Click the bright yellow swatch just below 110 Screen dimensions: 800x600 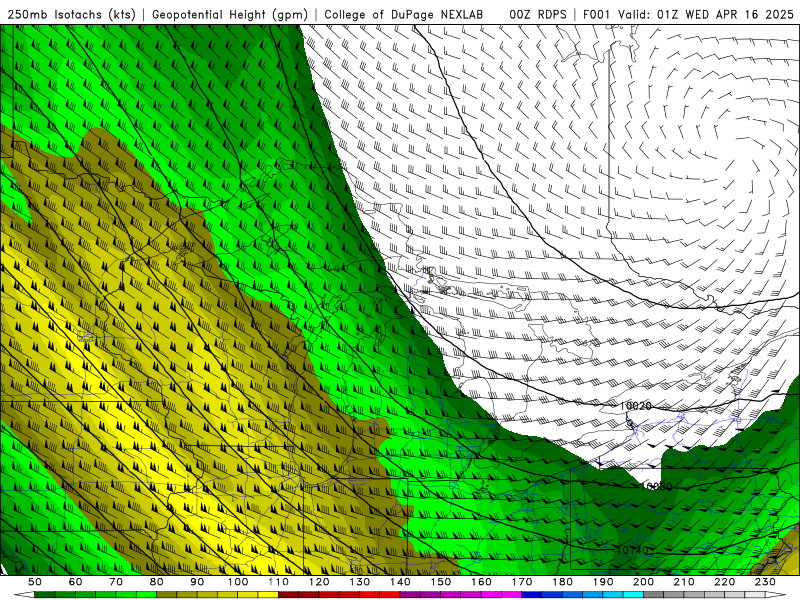268,594
